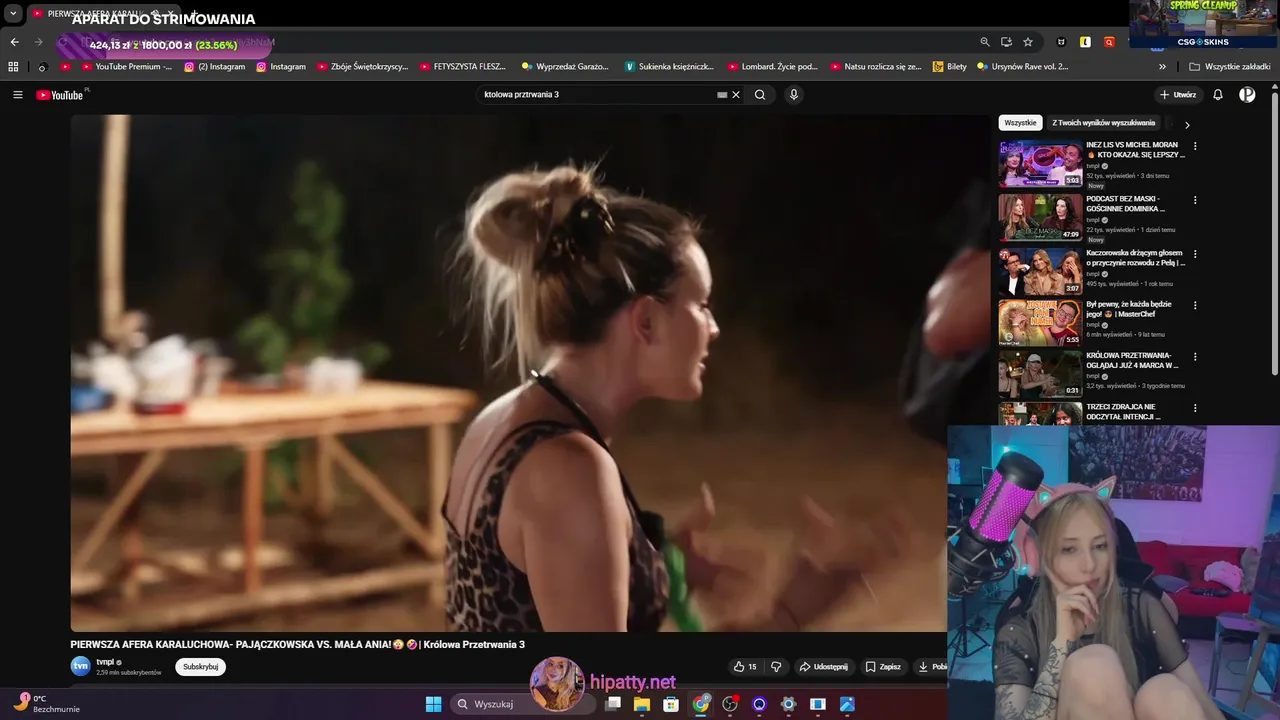Open OBS Studio from the taskbar
This screenshot has height=720, width=1280.
tap(730, 704)
